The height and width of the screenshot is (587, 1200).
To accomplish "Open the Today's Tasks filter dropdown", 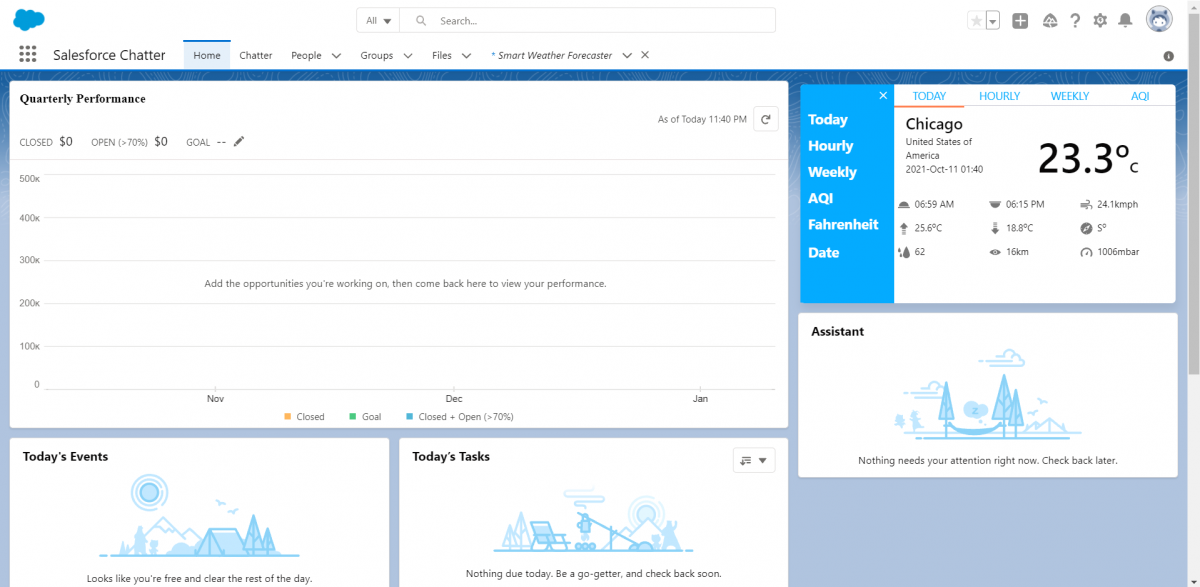I will pos(754,460).
